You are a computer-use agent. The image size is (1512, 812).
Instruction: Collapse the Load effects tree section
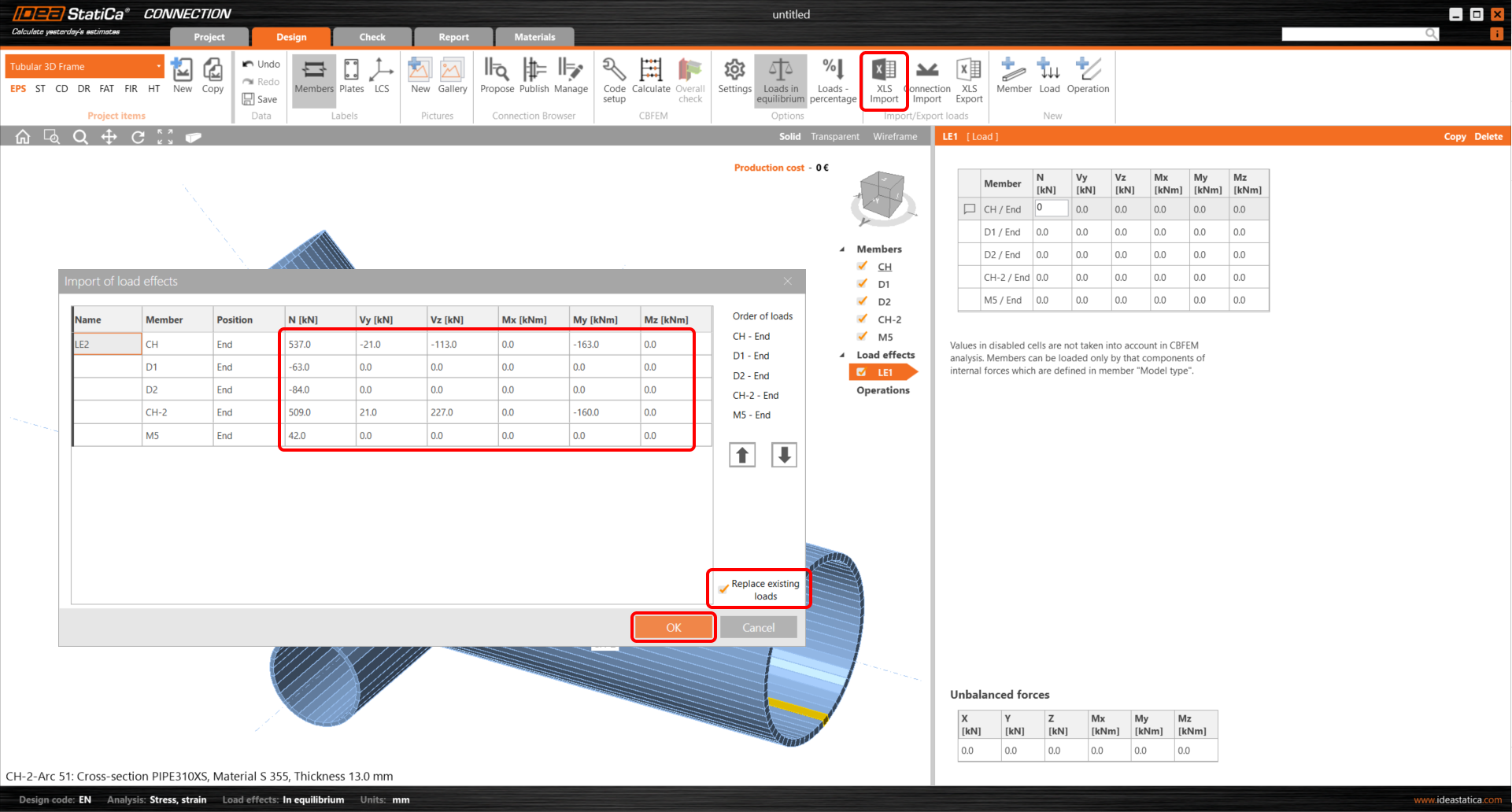[x=842, y=355]
